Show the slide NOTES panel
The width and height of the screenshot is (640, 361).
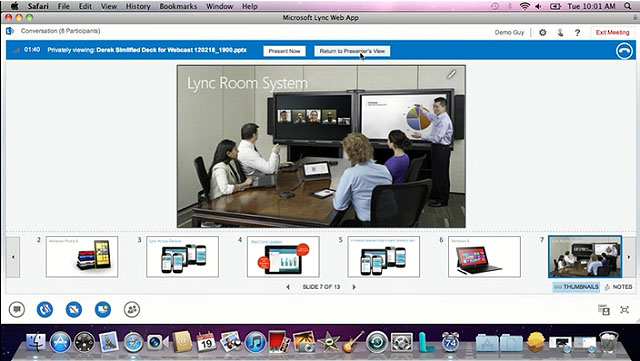[618, 287]
